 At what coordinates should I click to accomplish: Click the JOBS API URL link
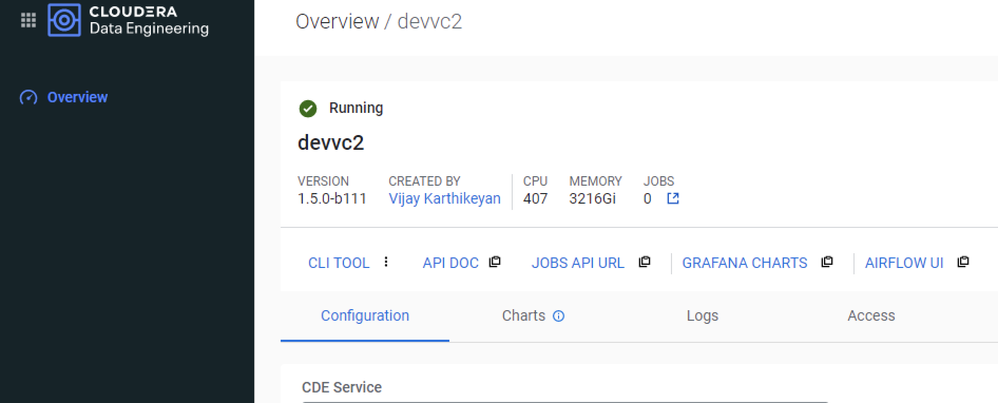pos(578,262)
